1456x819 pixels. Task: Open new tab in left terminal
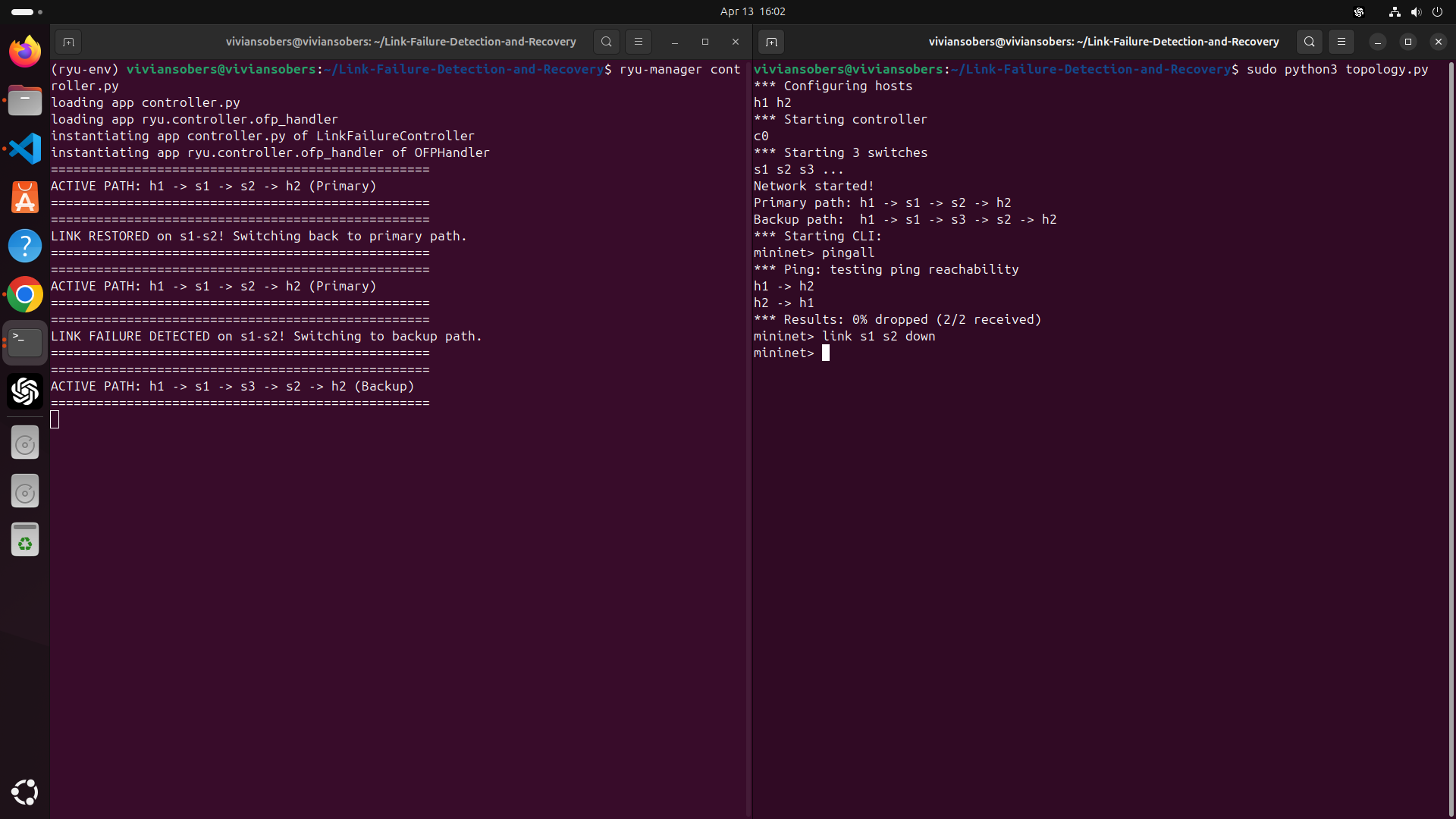coord(68,42)
